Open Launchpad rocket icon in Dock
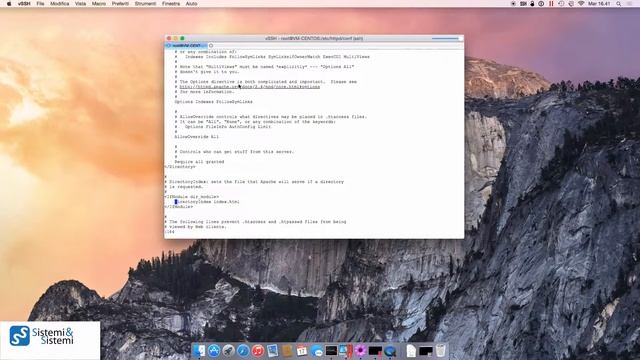 [228, 350]
